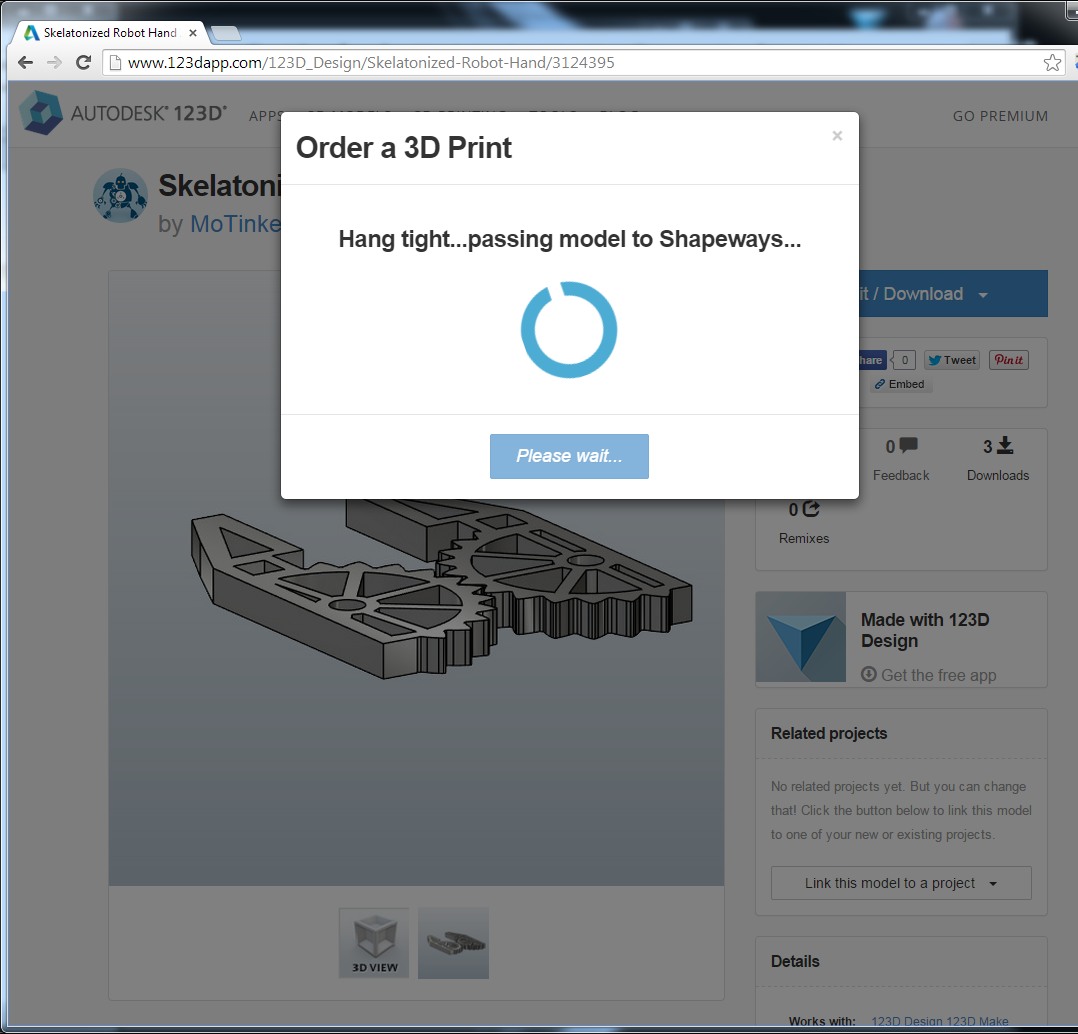Open a new browser tab
Image resolution: width=1078 pixels, height=1034 pixels.
(x=226, y=32)
